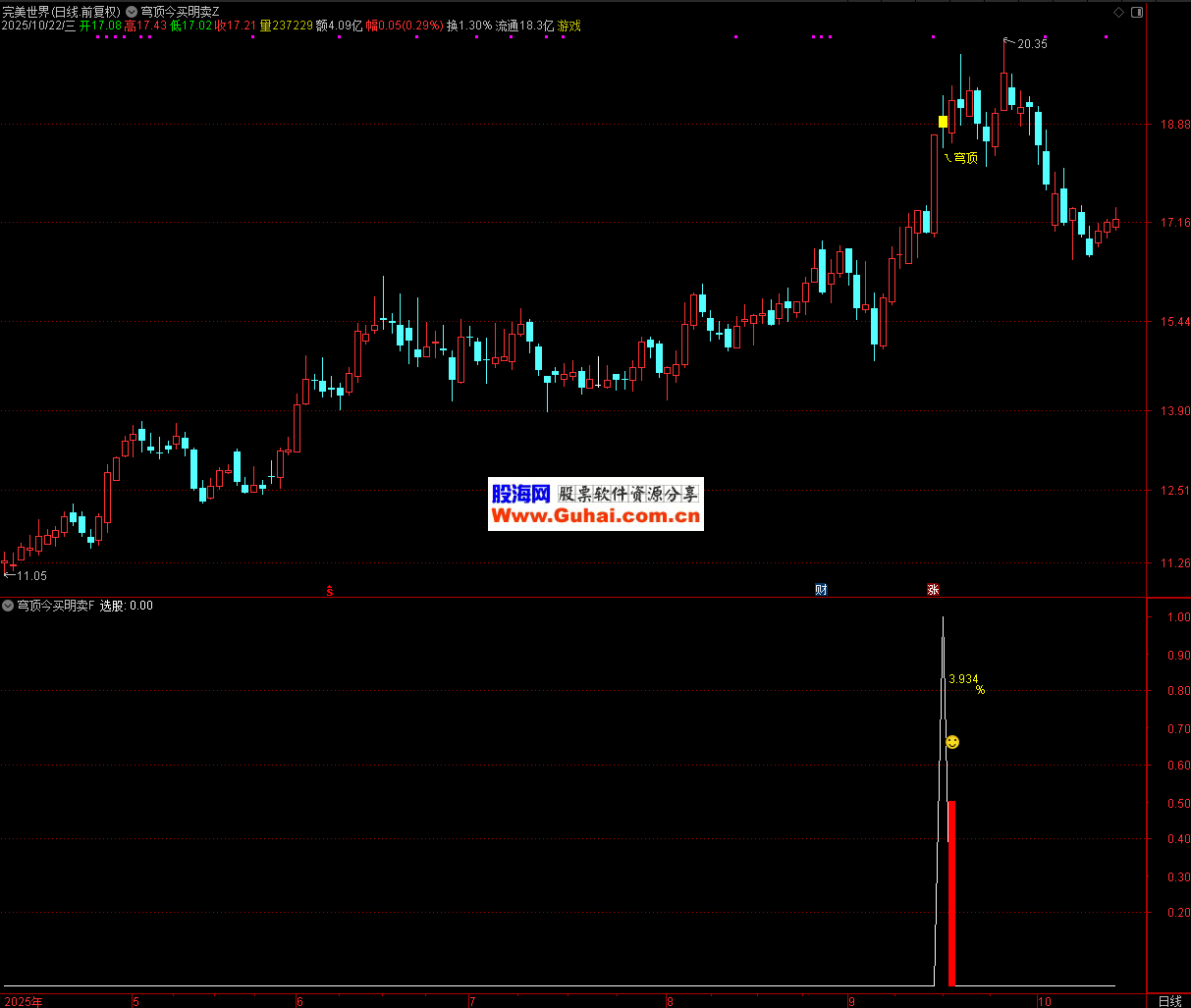Click the 穹顶 annotation label

pos(966,158)
